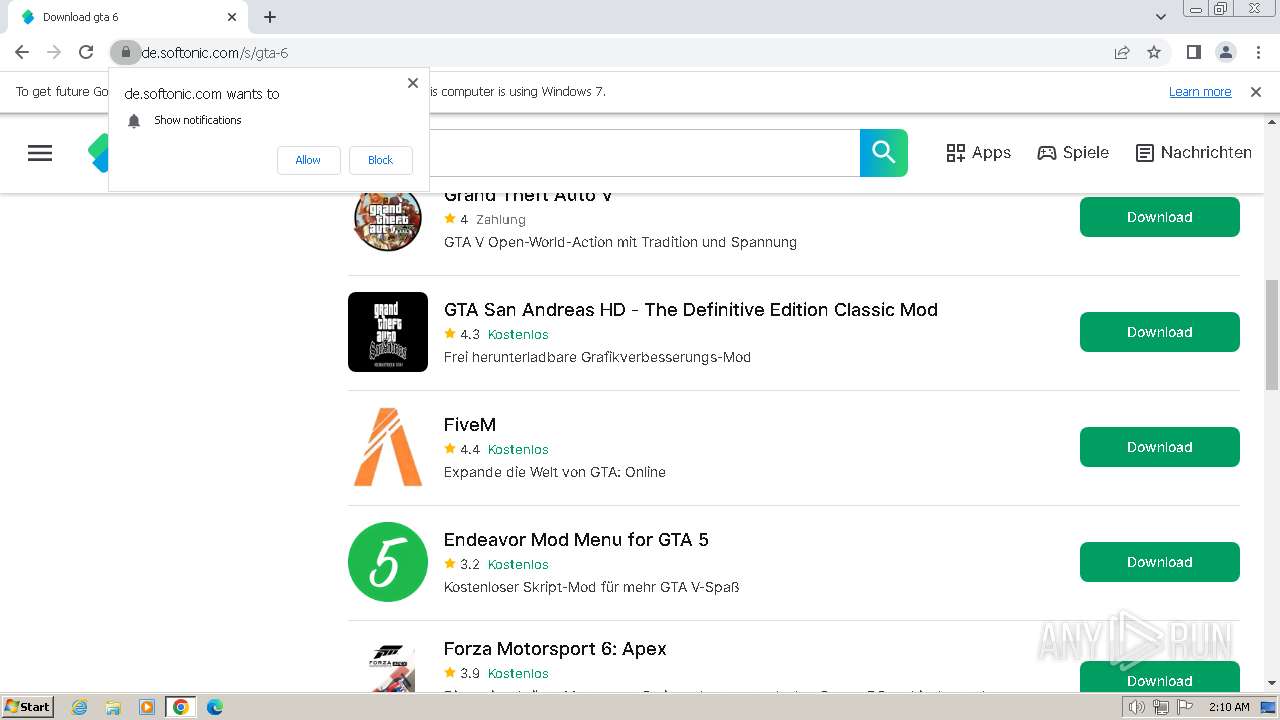Open the Chrome three-dot menu
The height and width of the screenshot is (720, 1280).
[1257, 52]
